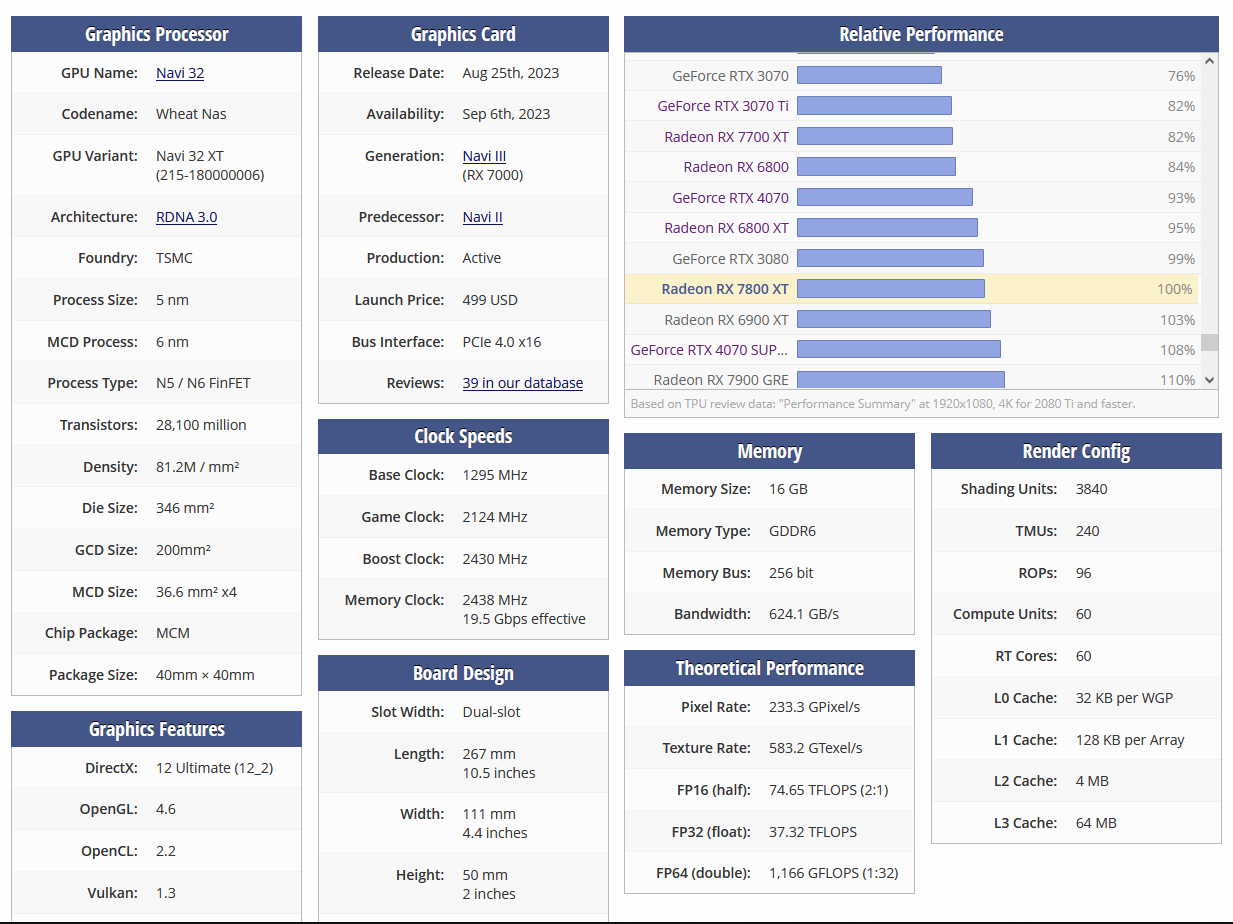This screenshot has height=924, width=1233.
Task: Open GeForce RTX 4070 performance entry
Action: click(x=730, y=198)
